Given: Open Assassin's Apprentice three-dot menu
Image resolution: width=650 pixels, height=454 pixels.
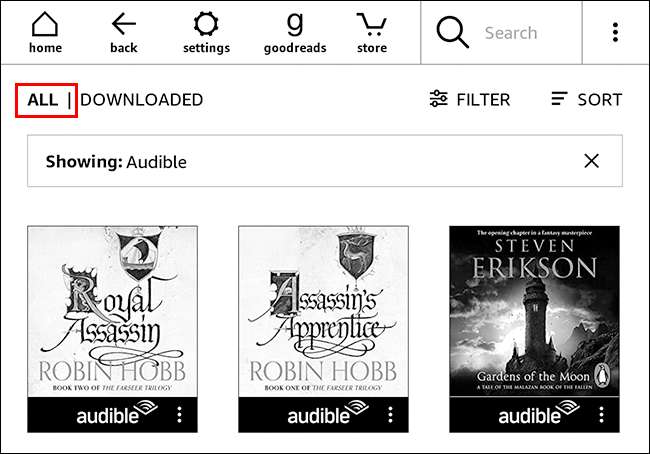Looking at the screenshot, I should (390, 415).
